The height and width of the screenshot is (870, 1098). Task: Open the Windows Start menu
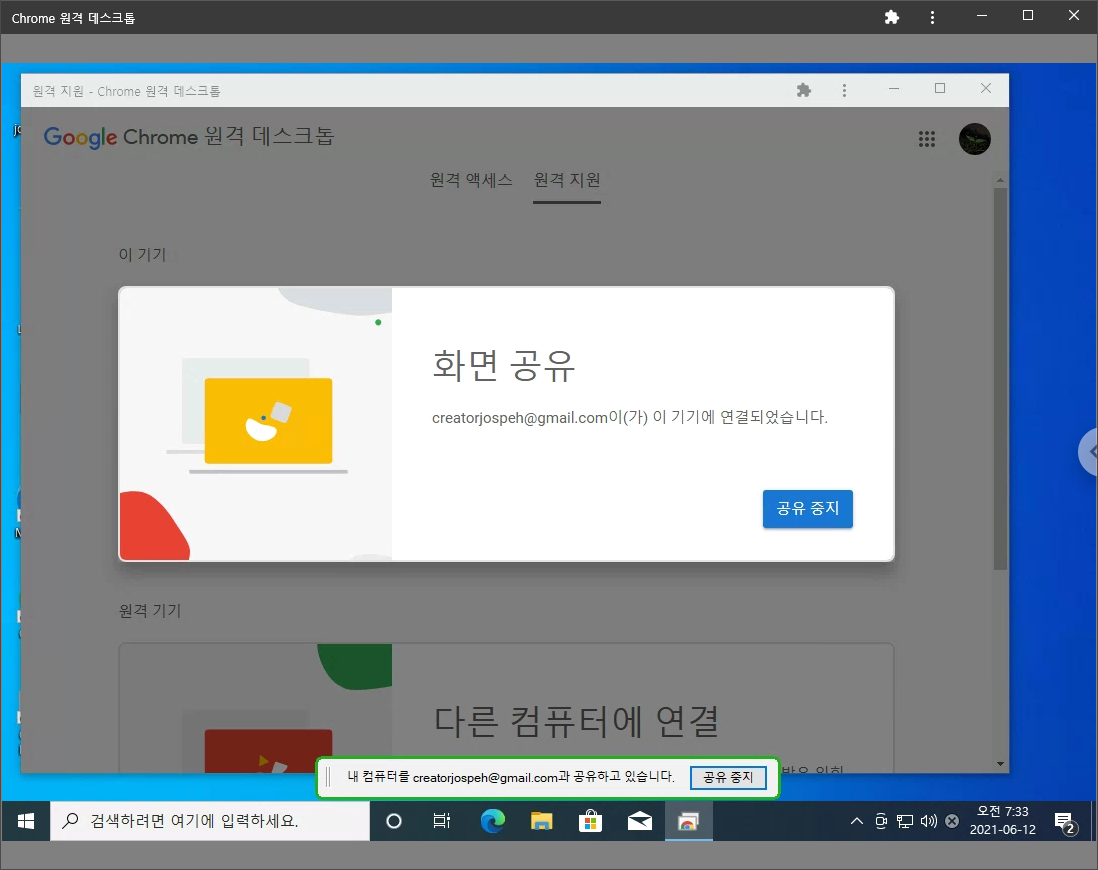click(26, 821)
